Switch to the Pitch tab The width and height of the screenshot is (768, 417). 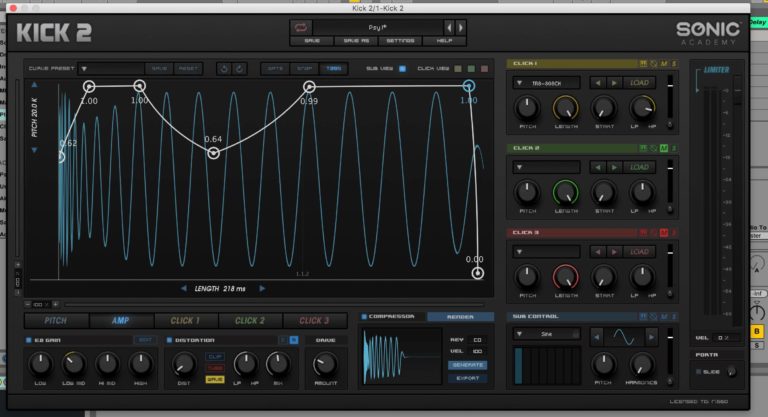[x=56, y=321]
